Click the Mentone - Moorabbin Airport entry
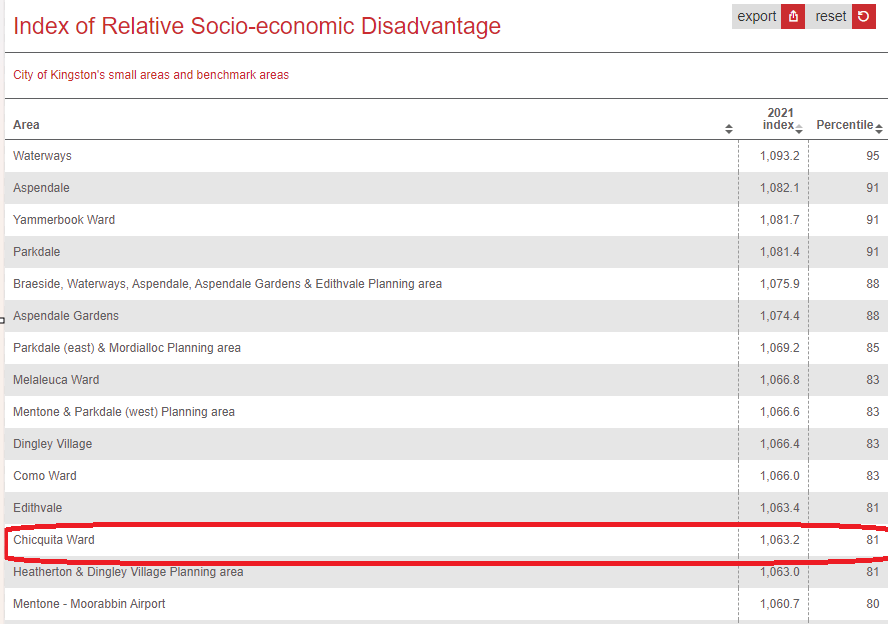The image size is (888, 624). (89, 604)
